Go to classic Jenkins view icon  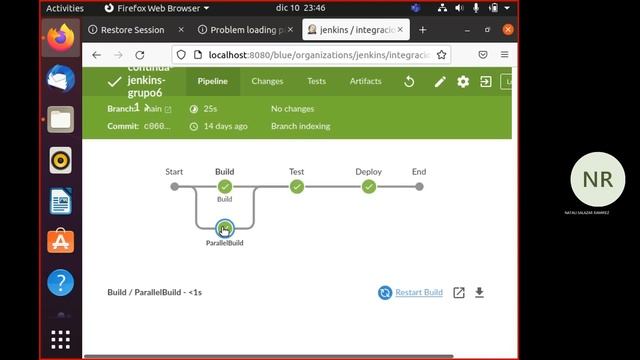[x=486, y=82]
